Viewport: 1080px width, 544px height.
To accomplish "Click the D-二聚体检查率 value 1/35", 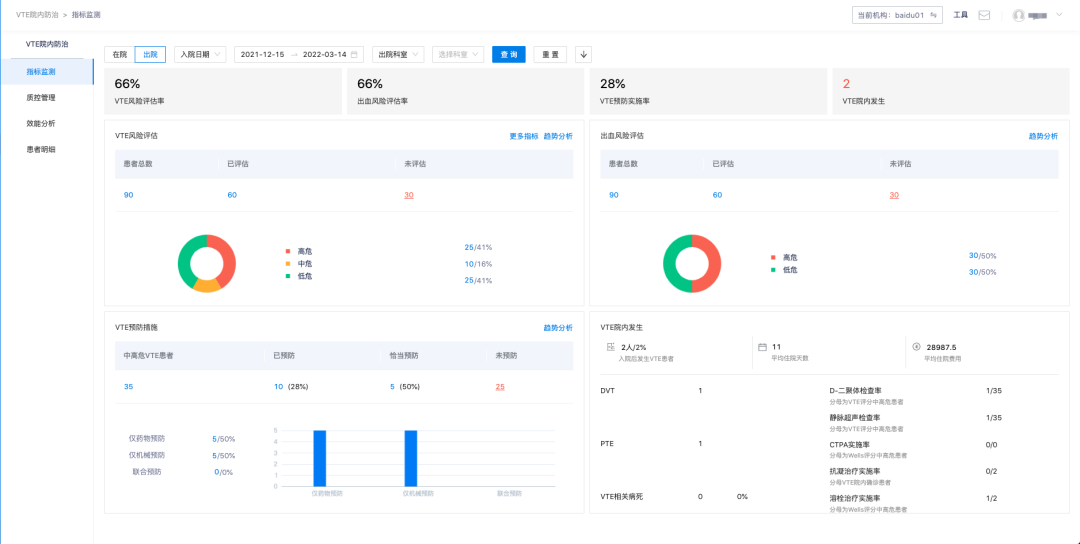I will 994,390.
